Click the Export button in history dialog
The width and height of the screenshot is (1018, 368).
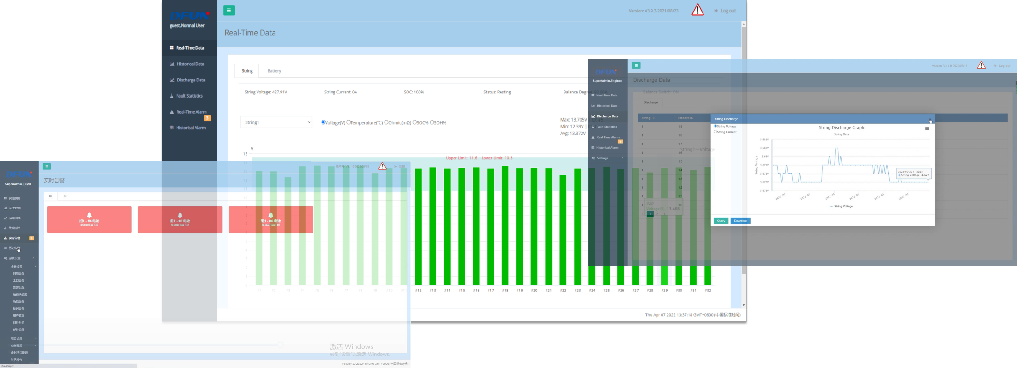coord(740,221)
